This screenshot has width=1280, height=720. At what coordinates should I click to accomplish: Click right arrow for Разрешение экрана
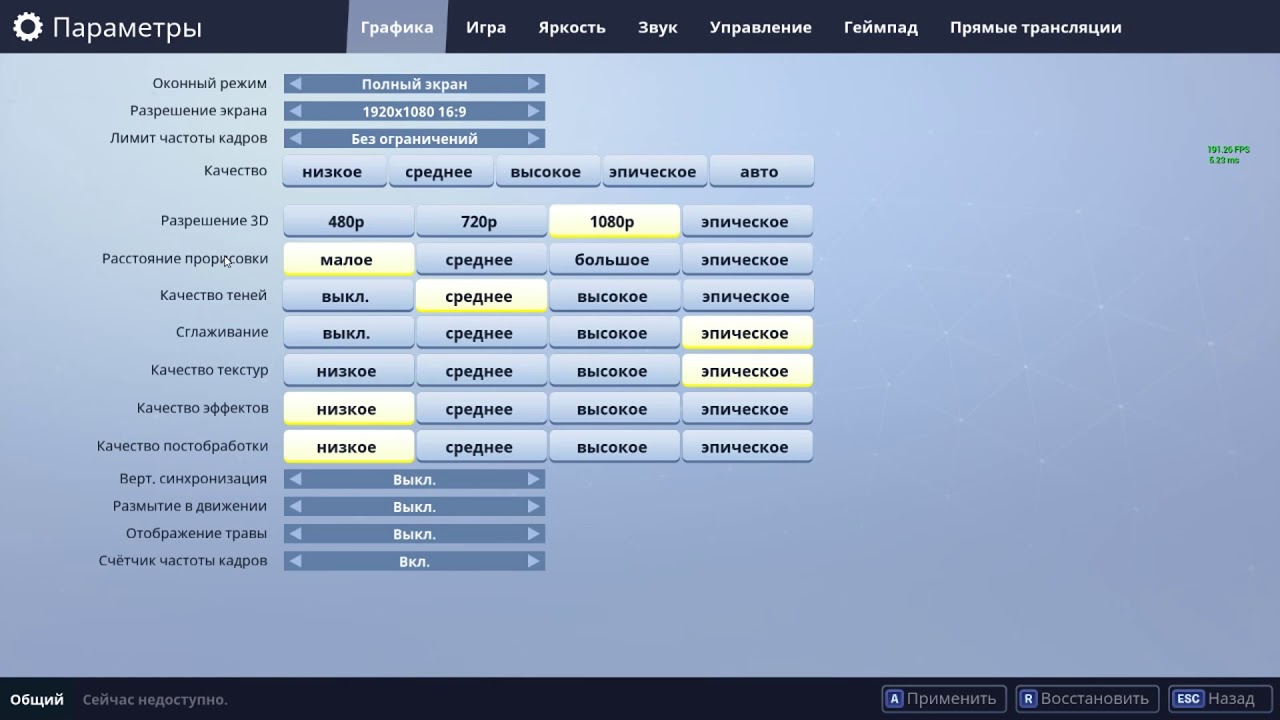point(534,111)
